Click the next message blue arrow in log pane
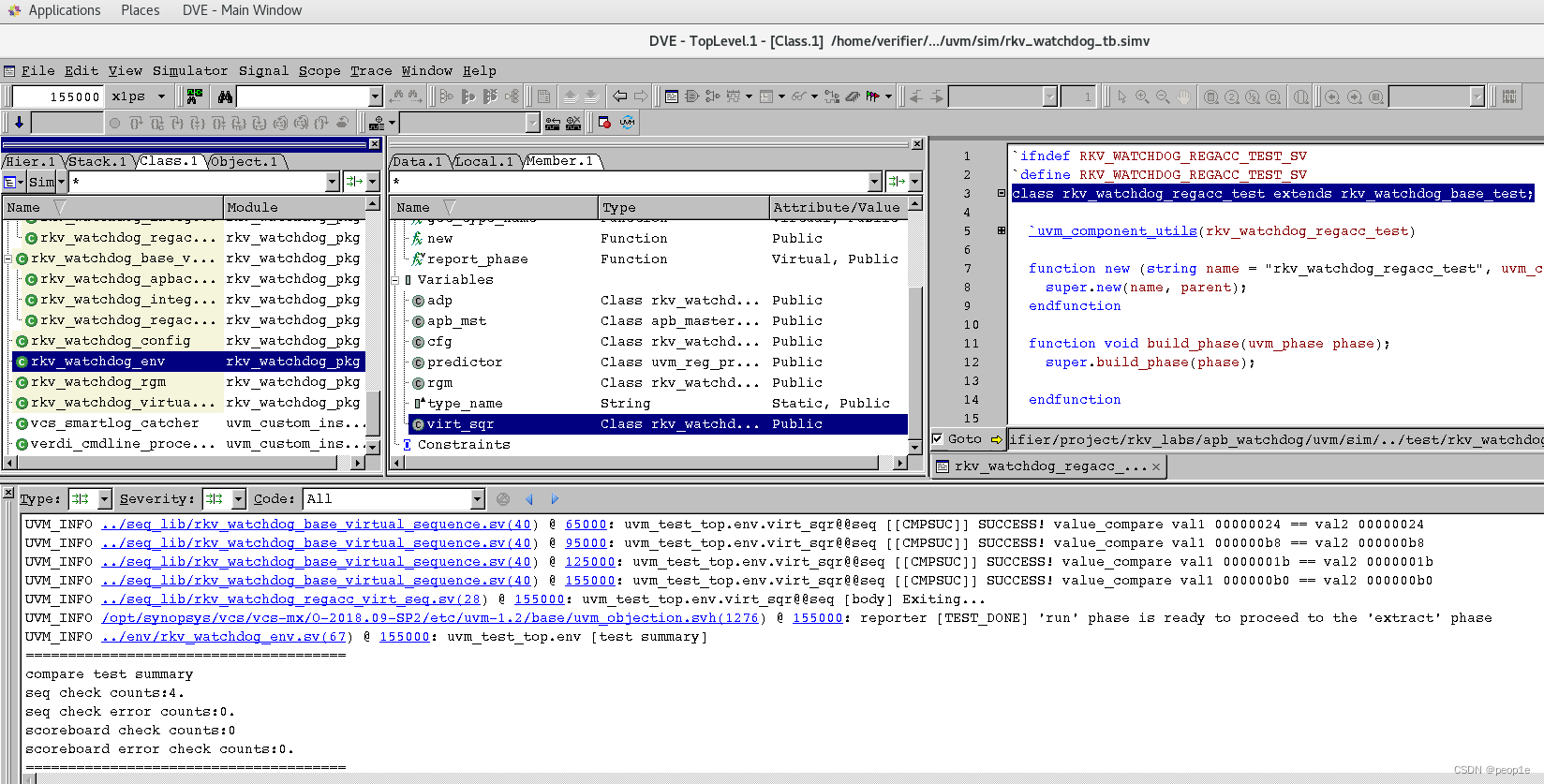 tap(555, 499)
